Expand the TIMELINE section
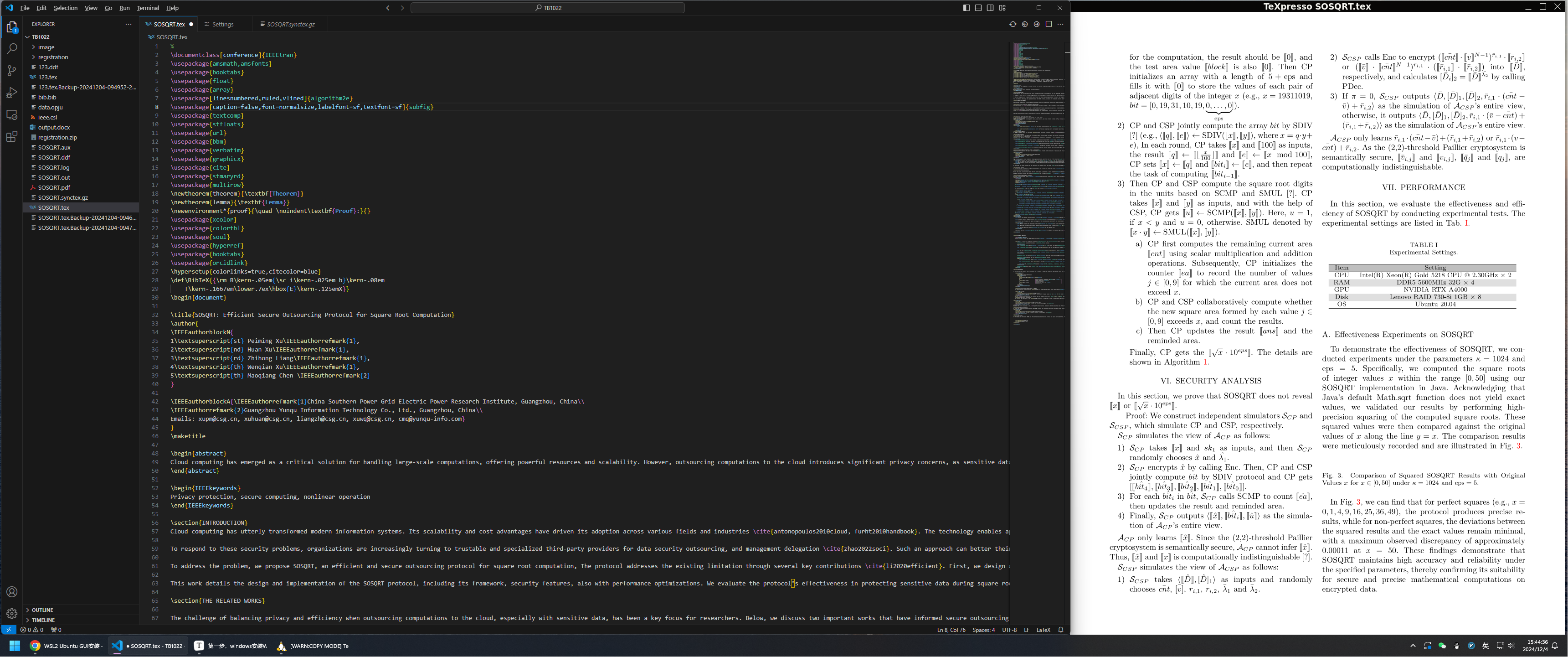Screen dimensions: 1568x657 point(81,620)
